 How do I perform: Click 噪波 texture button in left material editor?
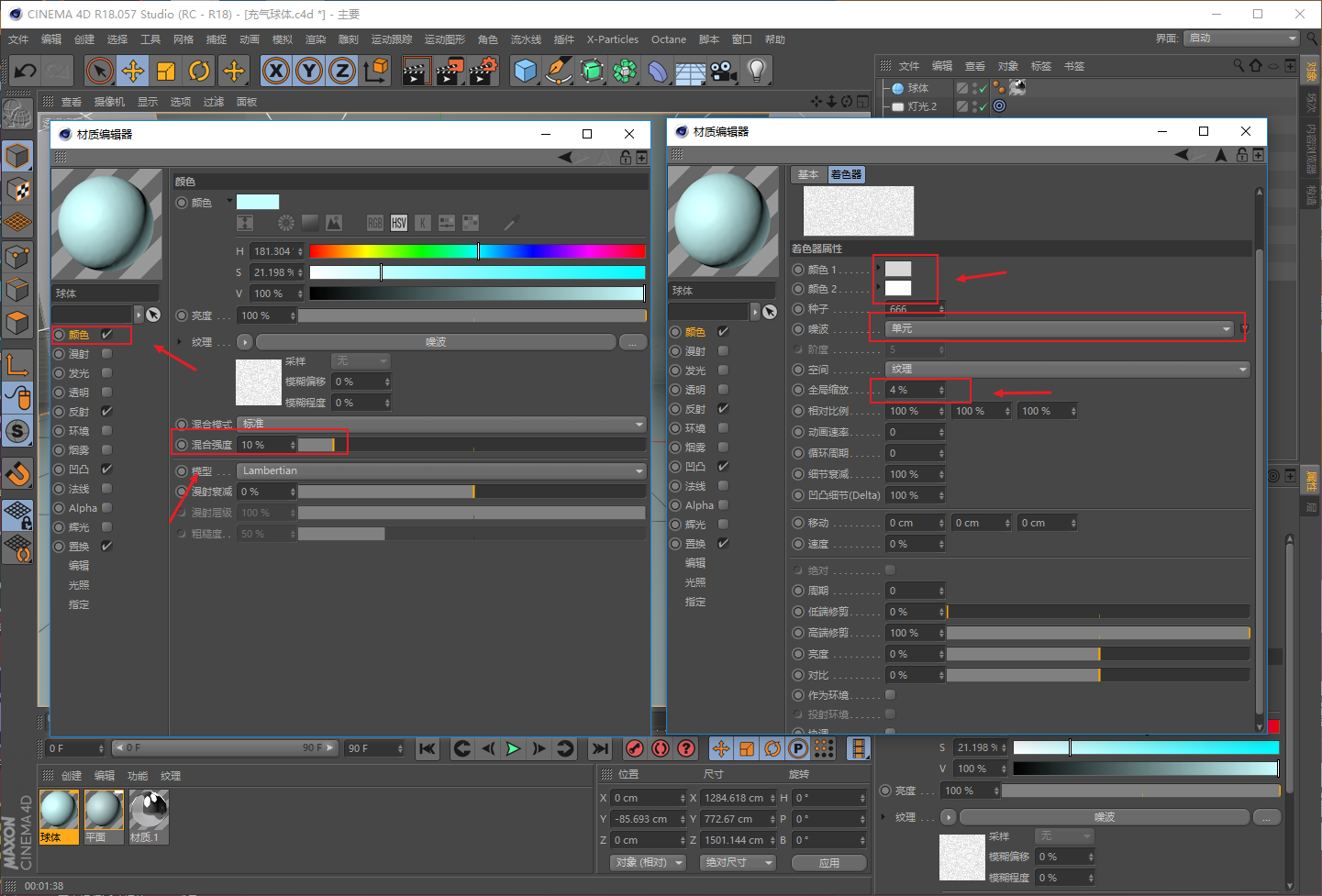pyautogui.click(x=436, y=342)
